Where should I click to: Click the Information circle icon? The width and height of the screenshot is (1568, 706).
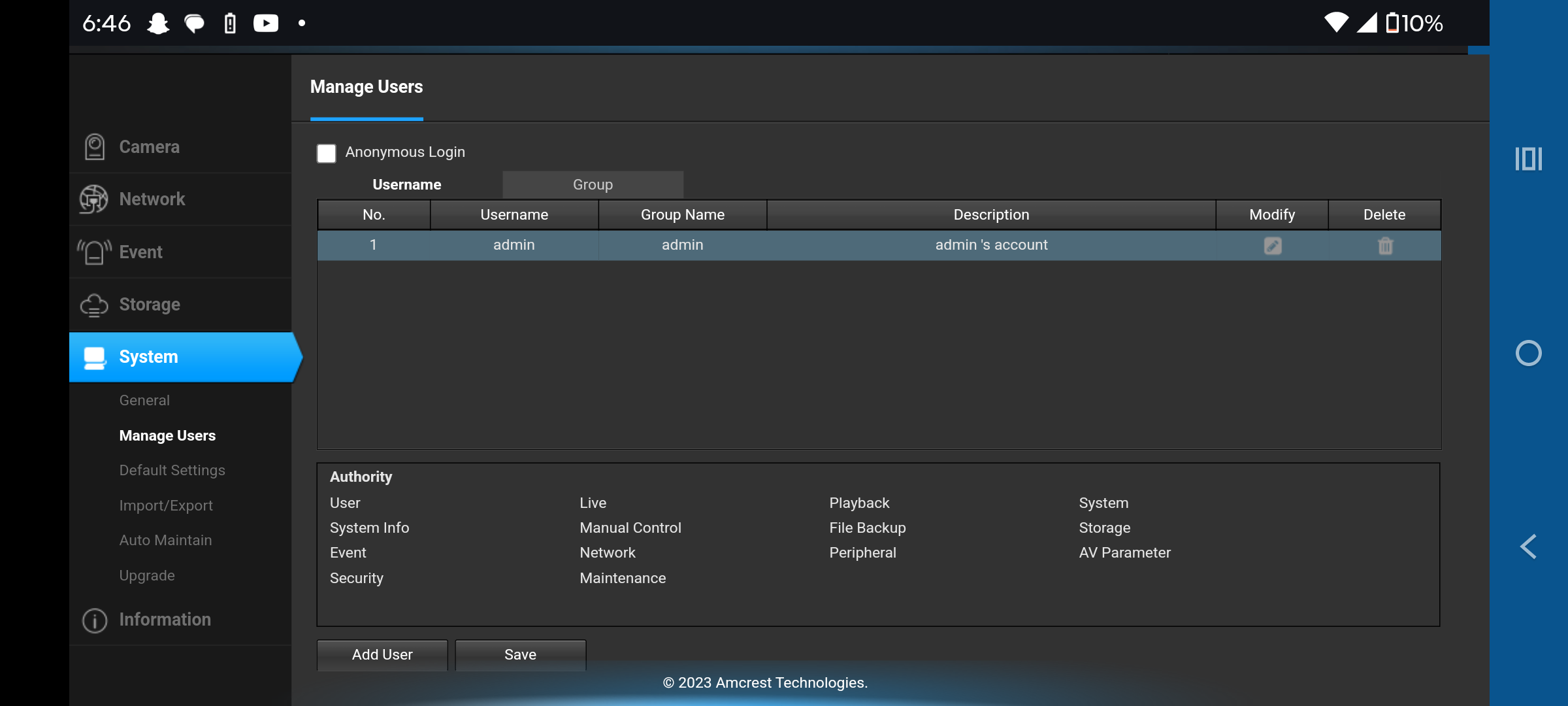coord(95,620)
